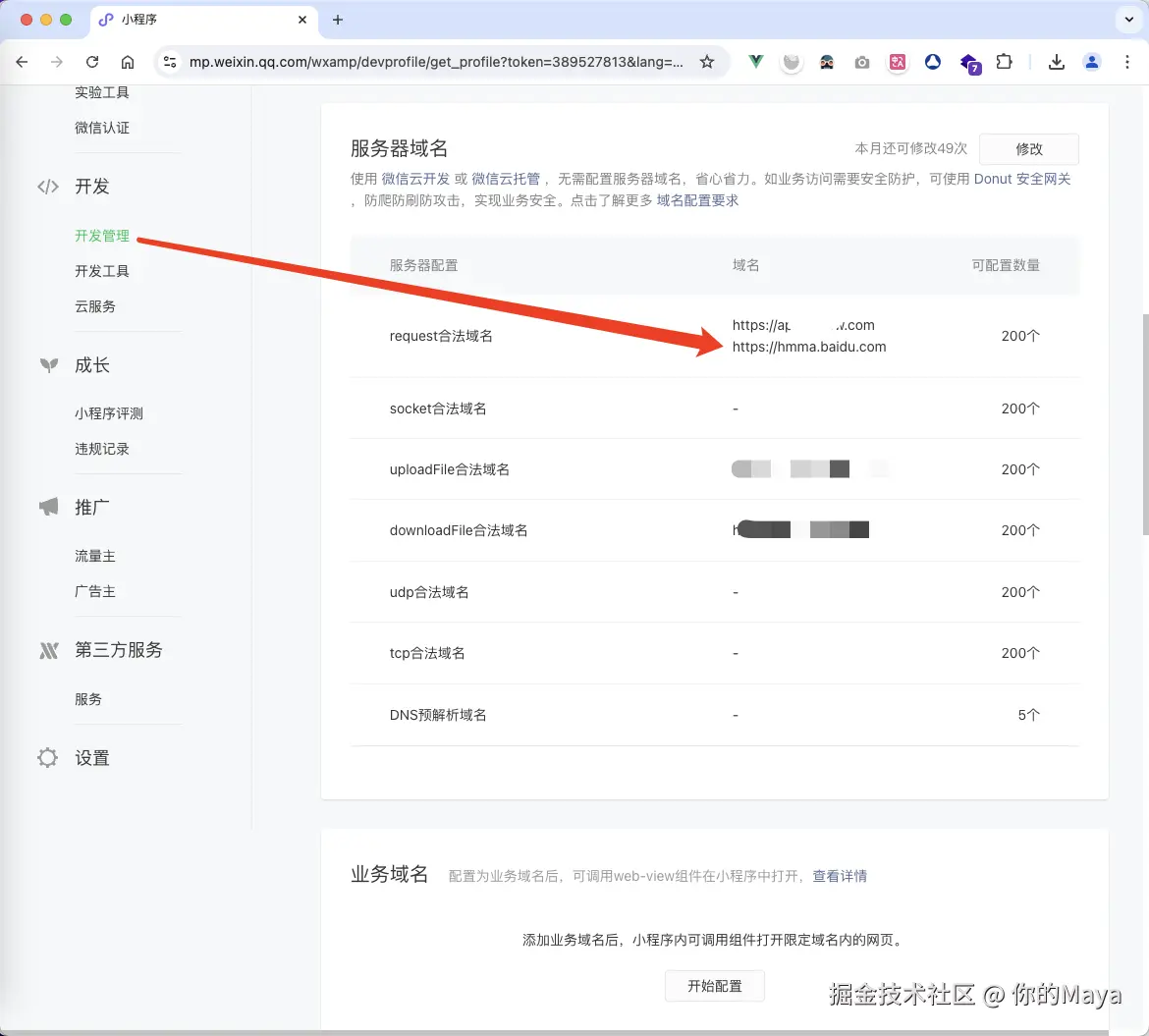Viewport: 1149px width, 1036px height.
Task: Open the extension with the 7 badge
Action: tap(969, 64)
